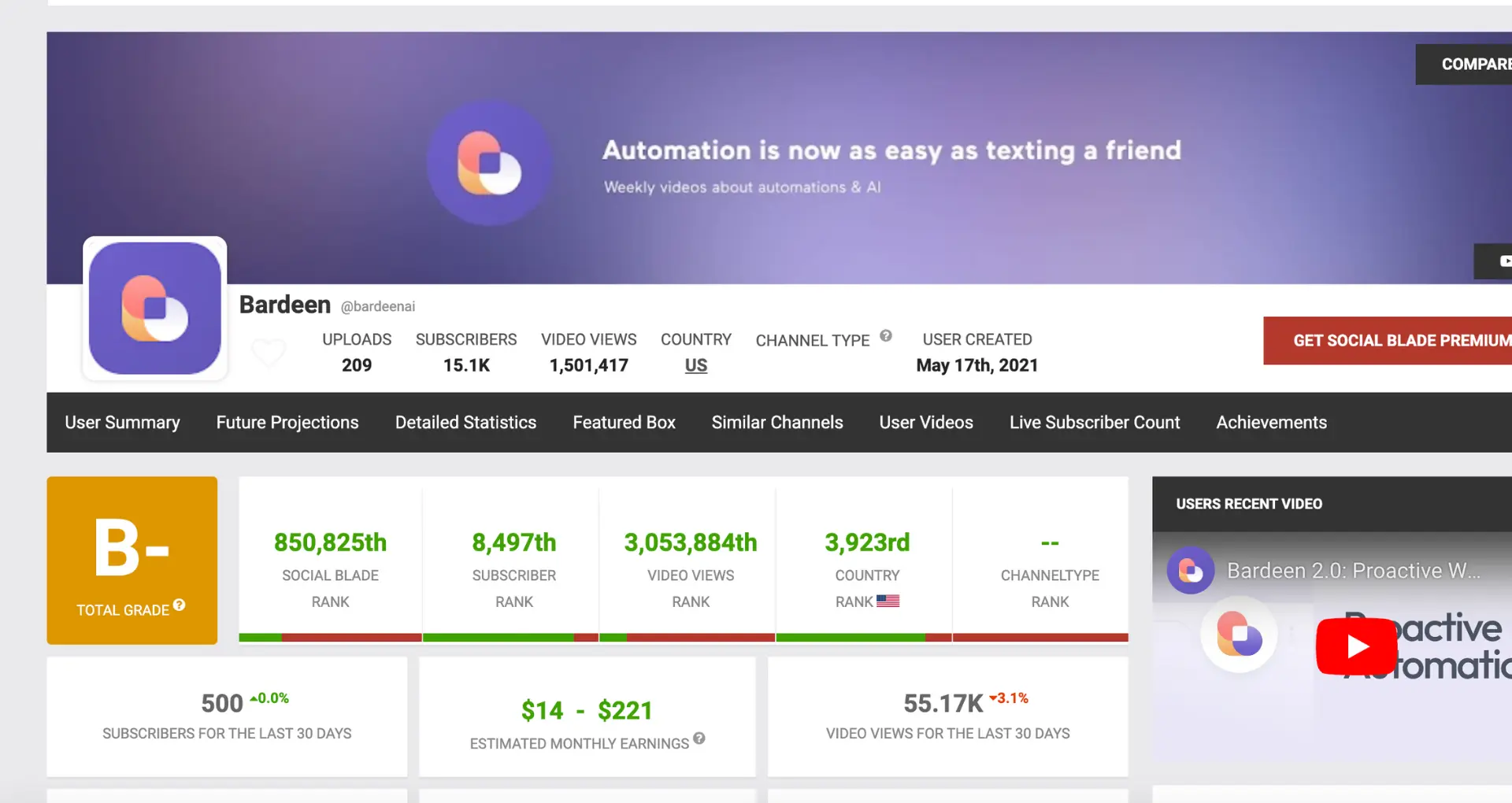Go to the Featured Box tab

[x=624, y=423]
